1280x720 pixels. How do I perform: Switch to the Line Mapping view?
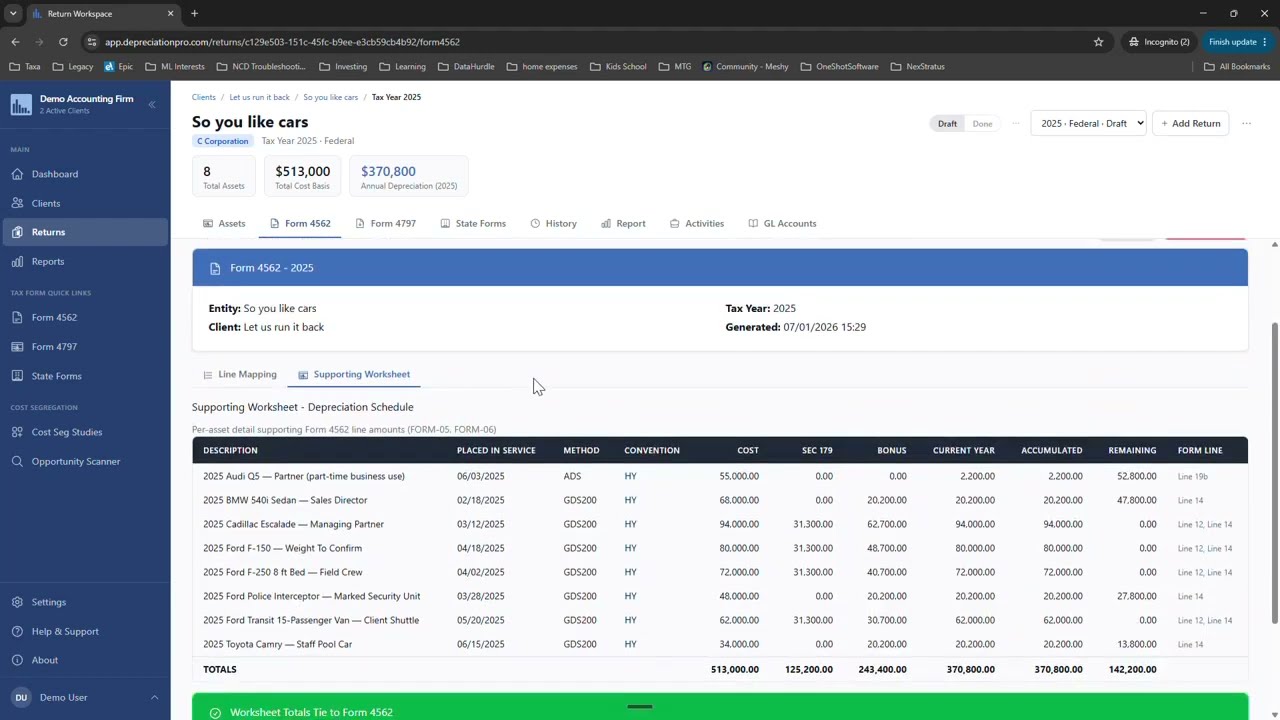239,374
